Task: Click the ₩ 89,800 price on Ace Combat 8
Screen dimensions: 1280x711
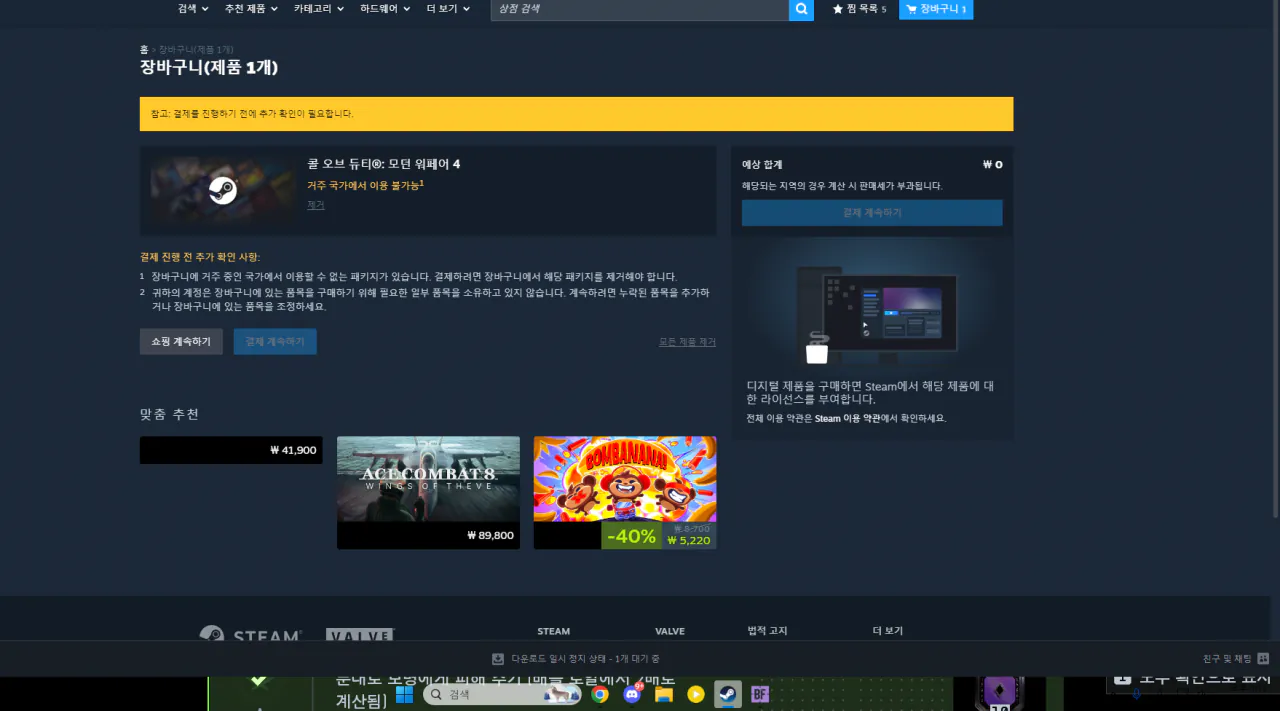Action: (x=490, y=535)
